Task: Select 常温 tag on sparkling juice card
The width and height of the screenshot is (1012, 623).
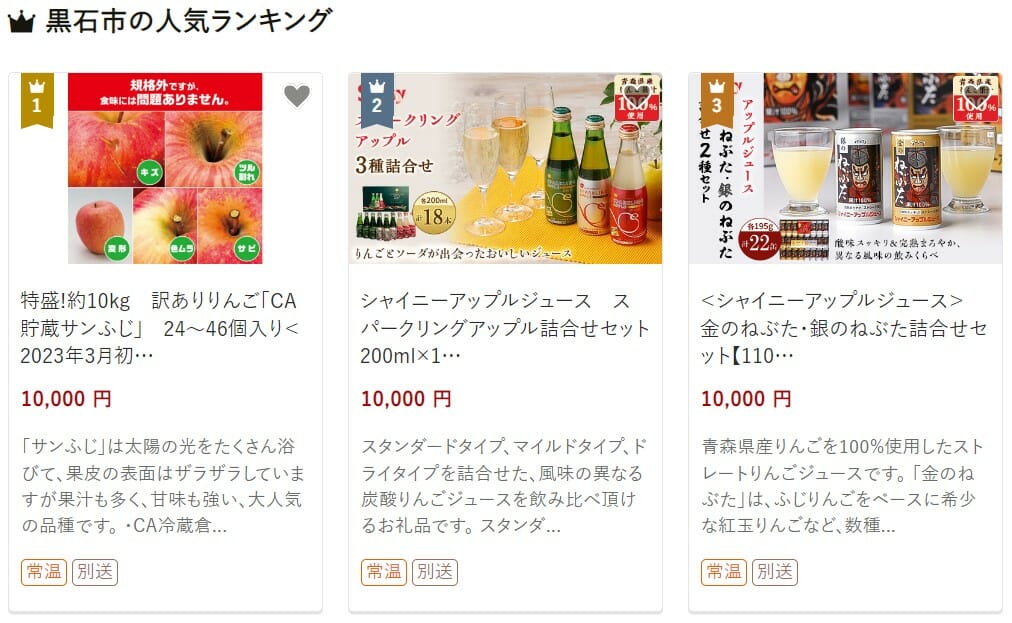Action: click(x=384, y=572)
